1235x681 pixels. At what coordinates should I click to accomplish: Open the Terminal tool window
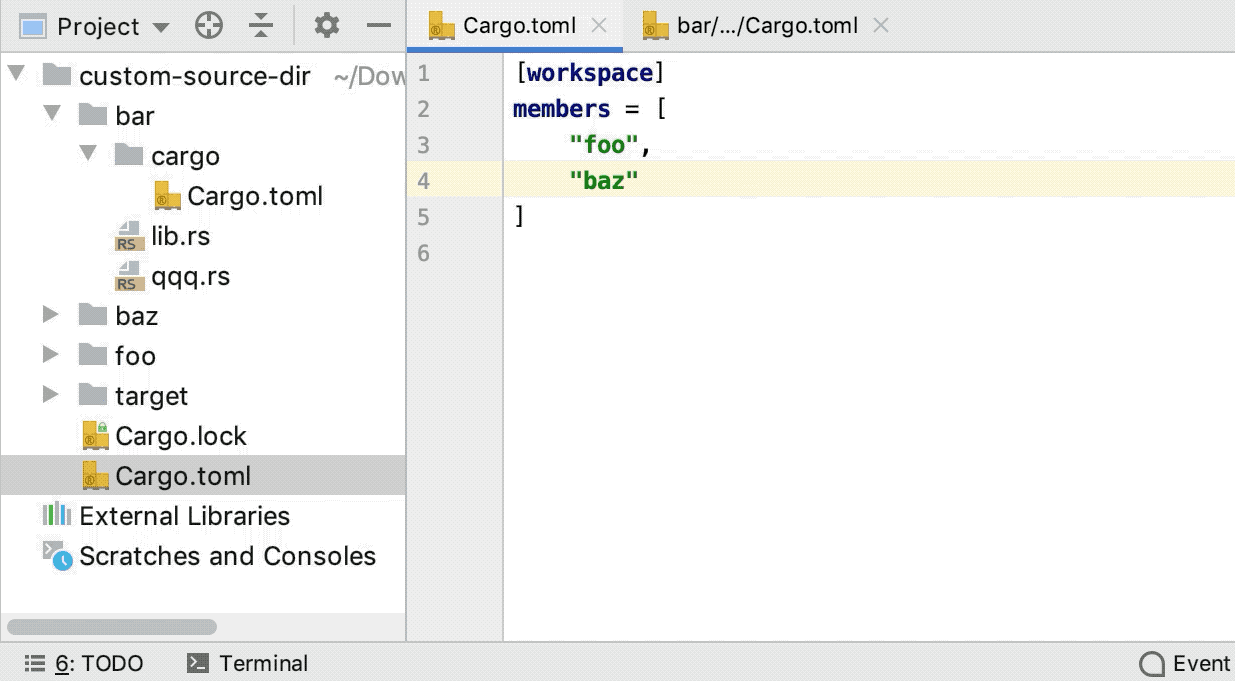[x=246, y=663]
